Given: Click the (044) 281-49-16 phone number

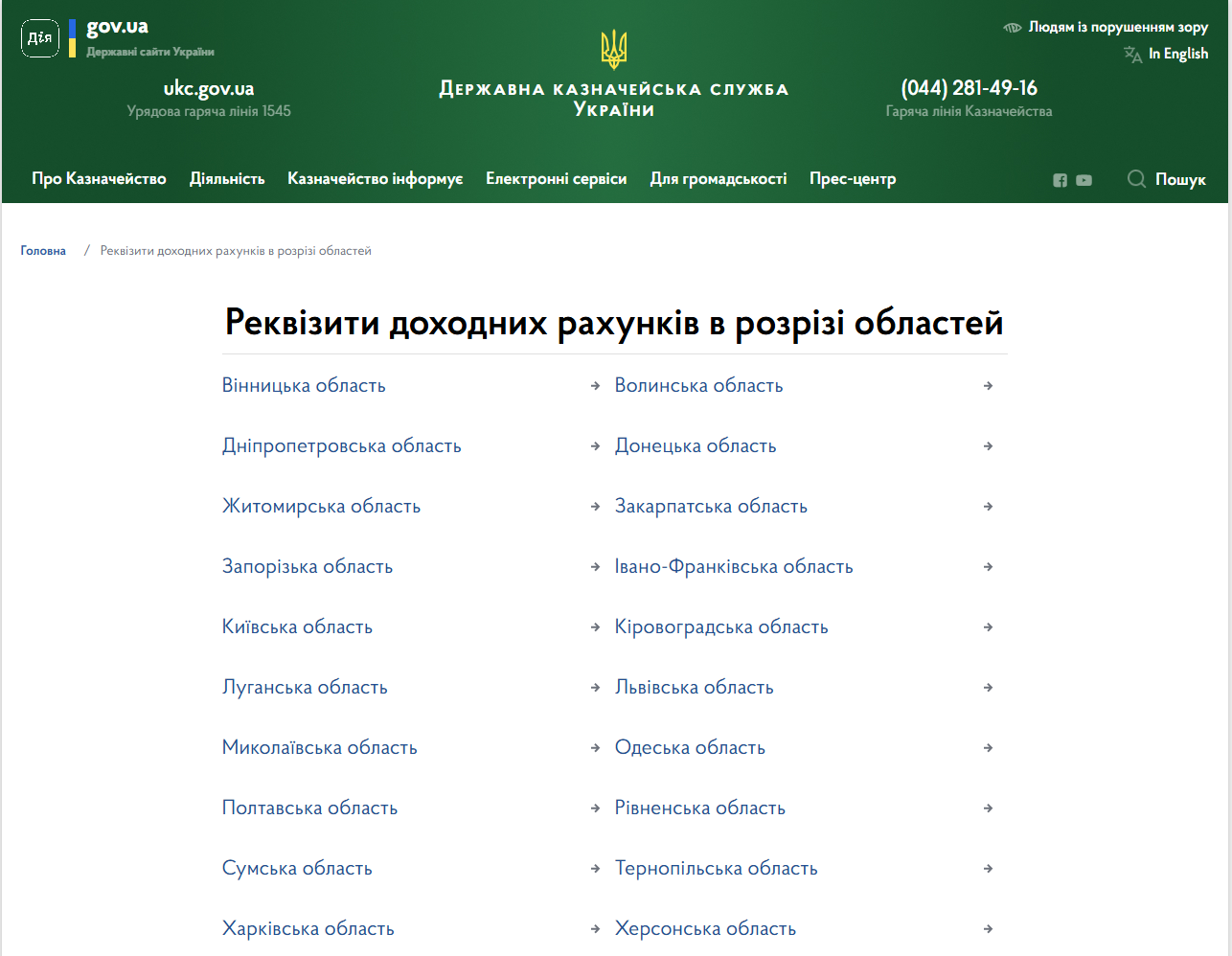Looking at the screenshot, I should pyautogui.click(x=969, y=88).
